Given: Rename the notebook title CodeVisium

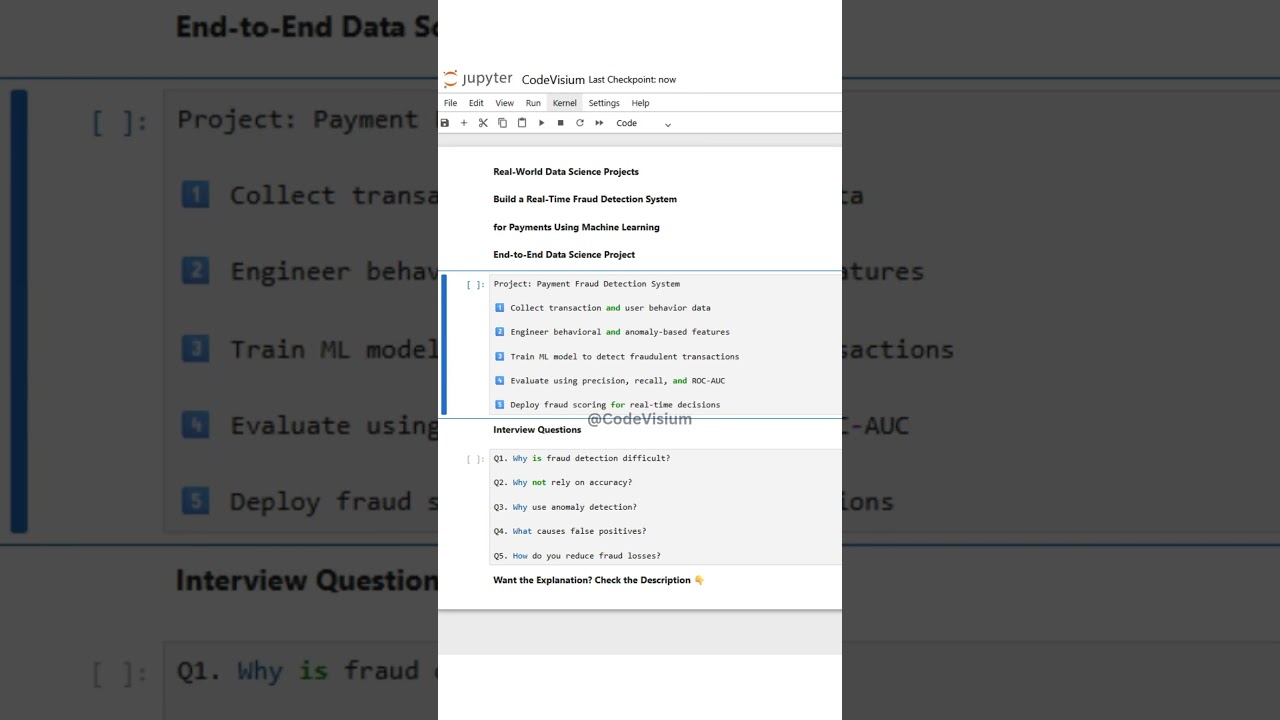Looking at the screenshot, I should pyautogui.click(x=553, y=80).
